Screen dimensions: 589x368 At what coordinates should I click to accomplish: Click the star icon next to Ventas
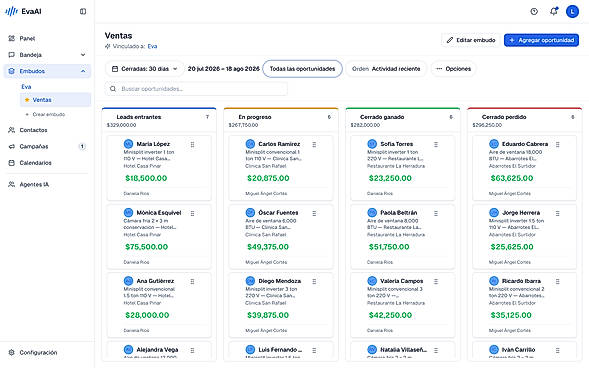point(27,100)
